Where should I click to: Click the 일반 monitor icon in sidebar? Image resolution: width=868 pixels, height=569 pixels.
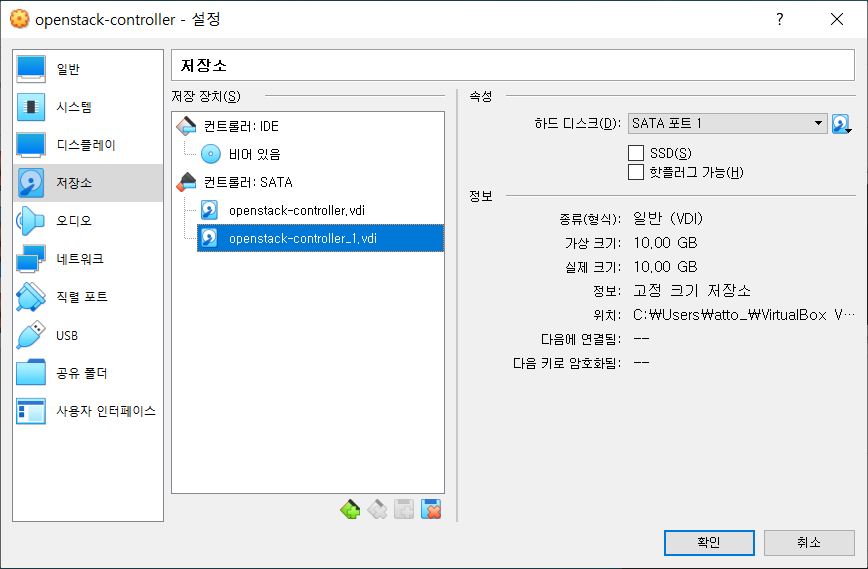30,69
